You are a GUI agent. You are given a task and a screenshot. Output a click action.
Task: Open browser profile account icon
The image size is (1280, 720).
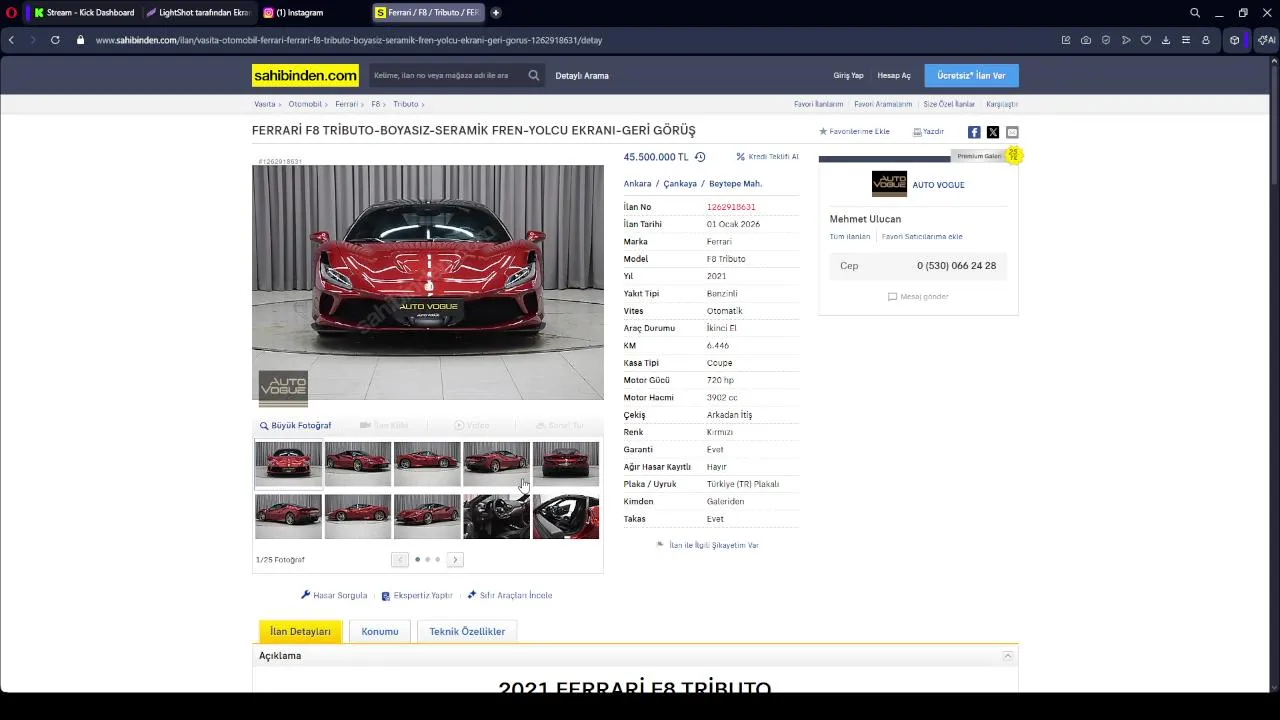[x=1206, y=40]
